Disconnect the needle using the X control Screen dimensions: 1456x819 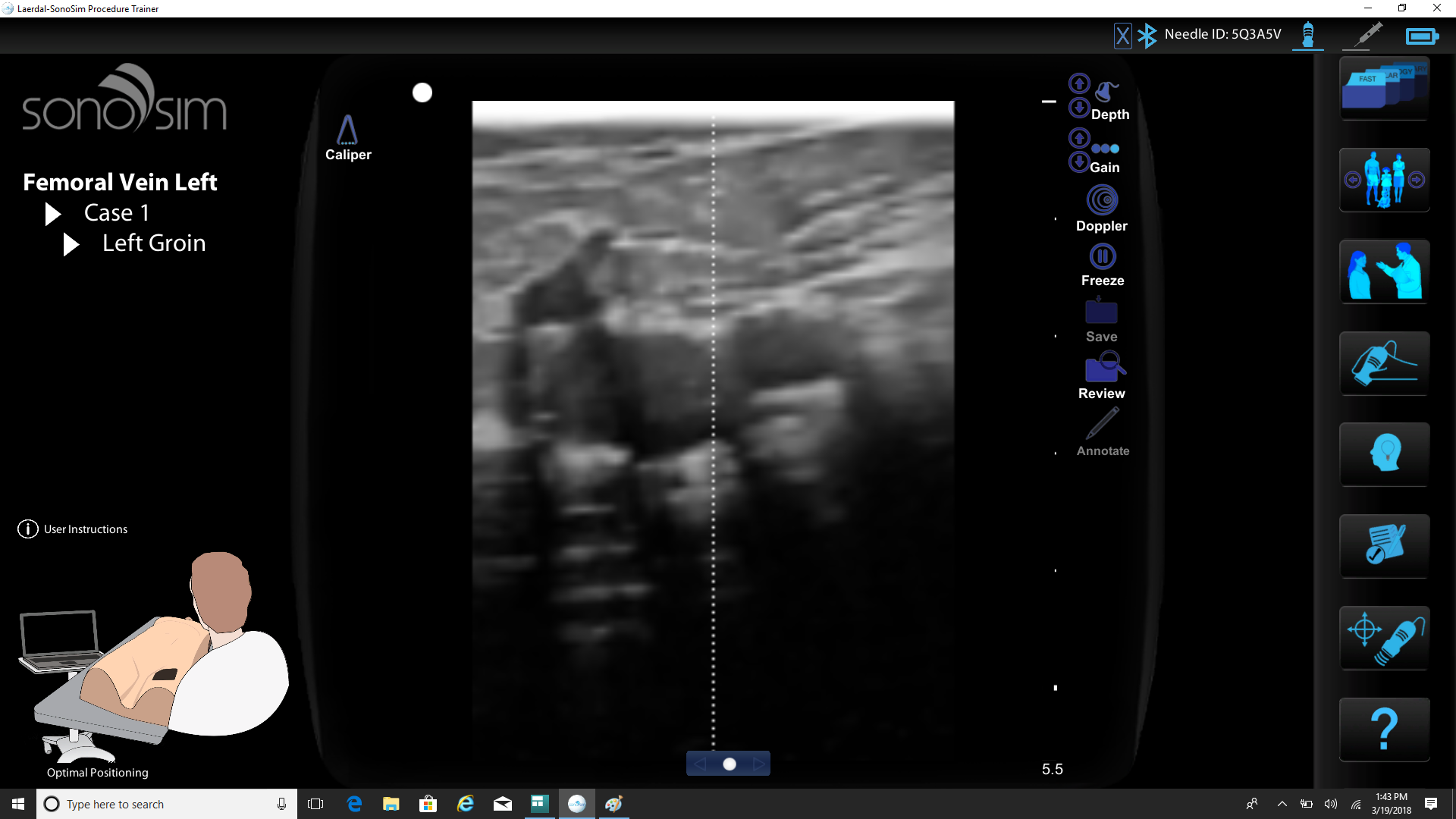(1123, 35)
